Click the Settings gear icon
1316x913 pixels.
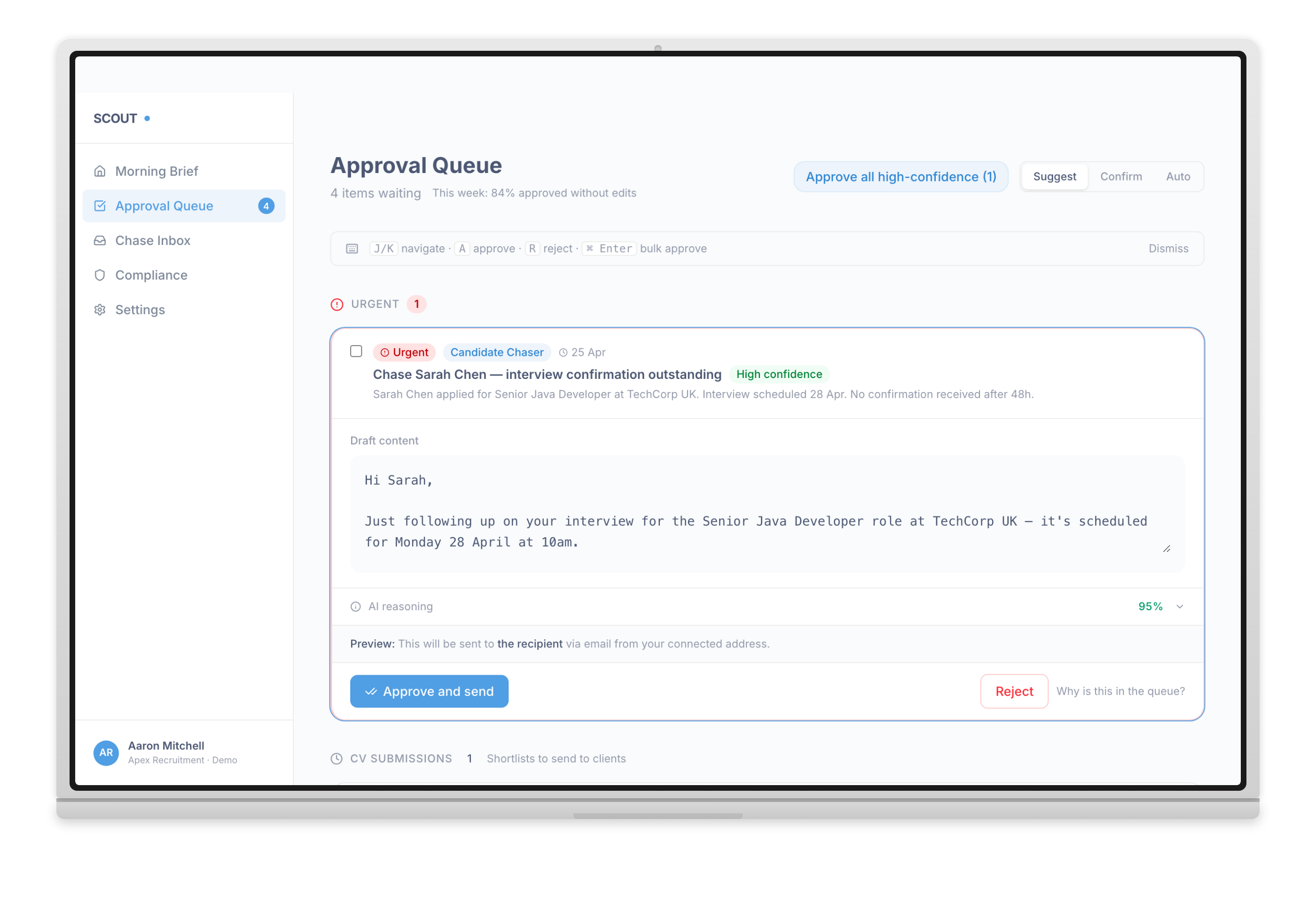(x=100, y=309)
